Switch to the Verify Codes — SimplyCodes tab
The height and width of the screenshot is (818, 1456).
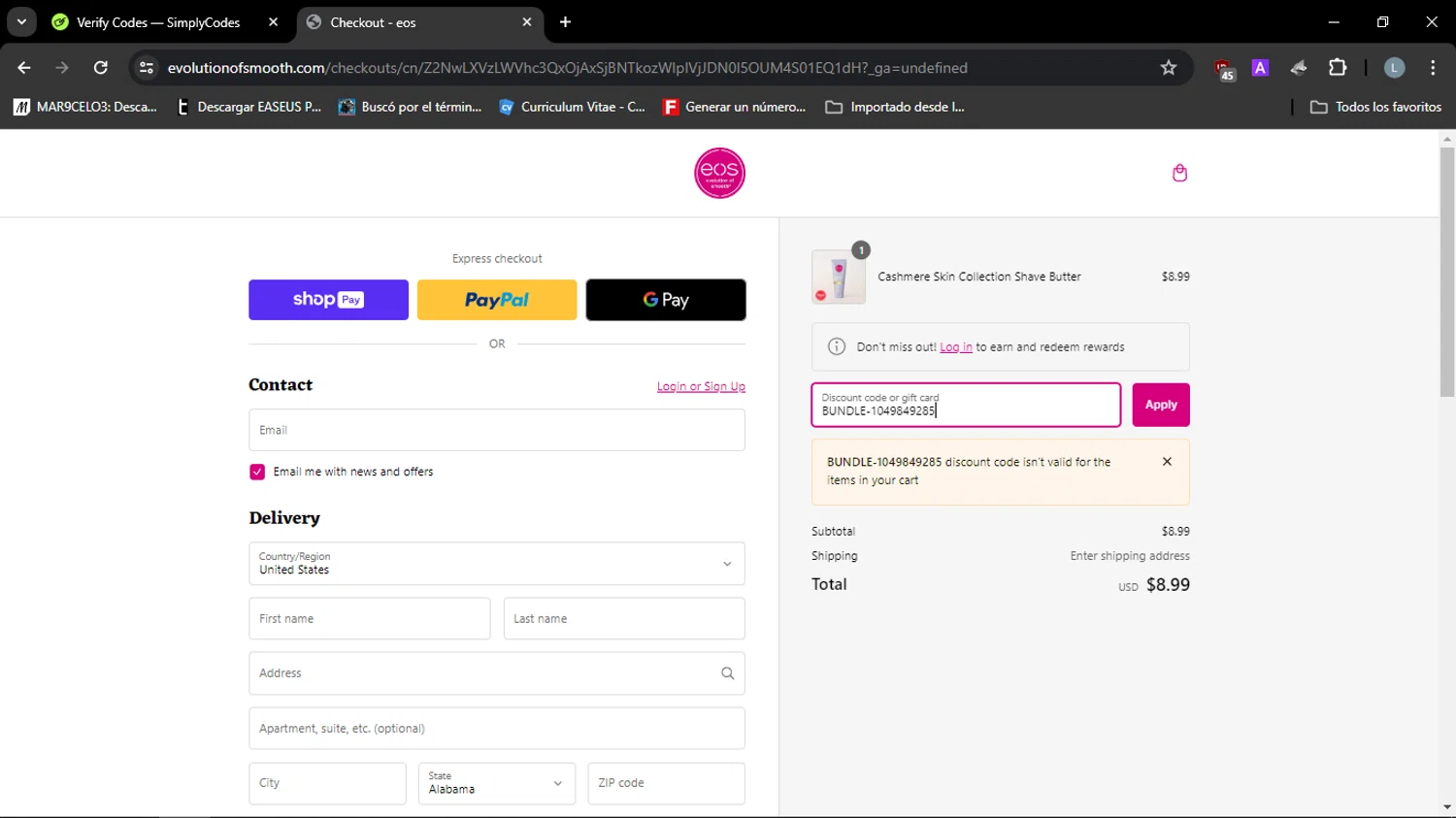(157, 22)
